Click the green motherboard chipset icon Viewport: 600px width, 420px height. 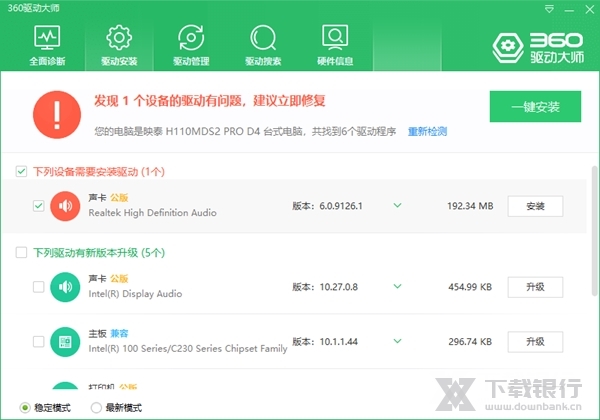(x=65, y=342)
